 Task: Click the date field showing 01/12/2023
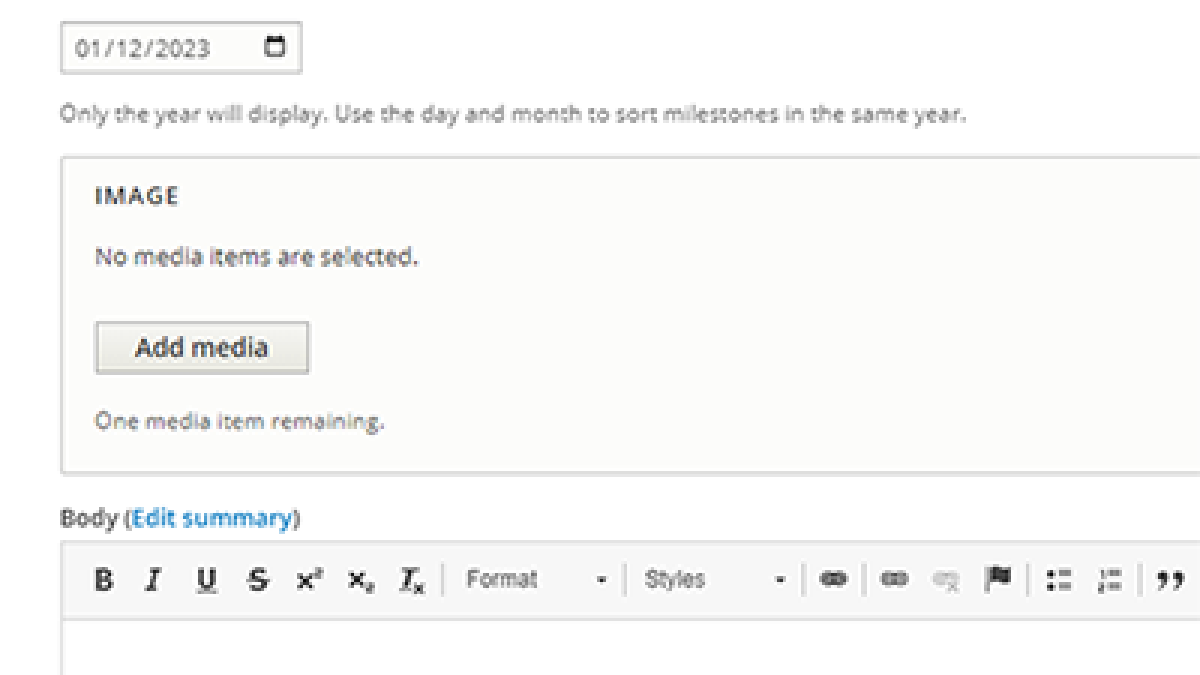click(181, 48)
